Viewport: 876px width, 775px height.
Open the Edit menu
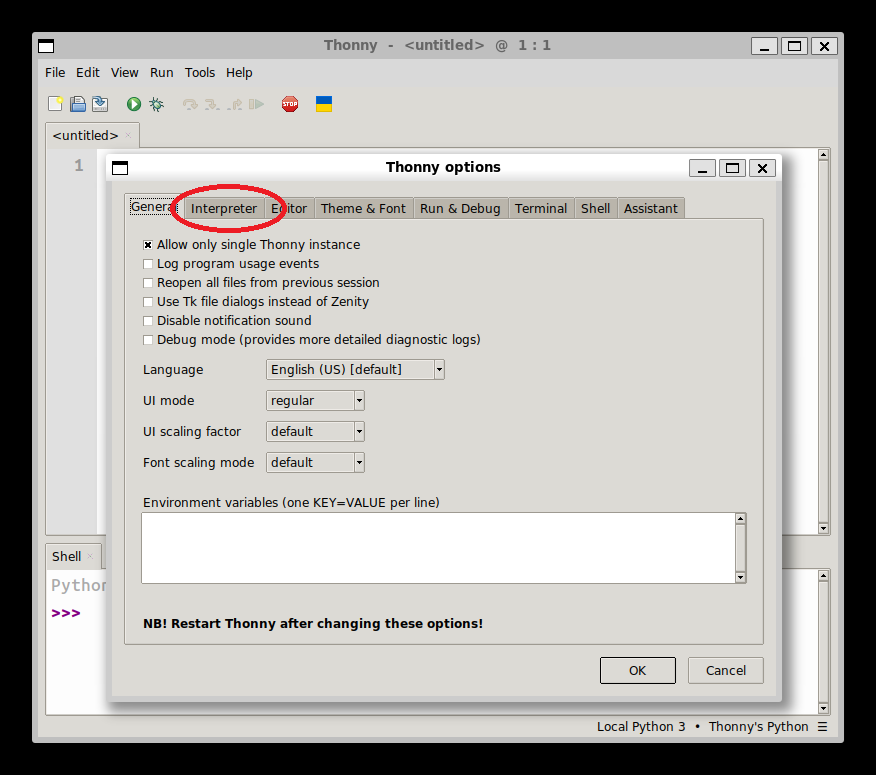coord(88,73)
